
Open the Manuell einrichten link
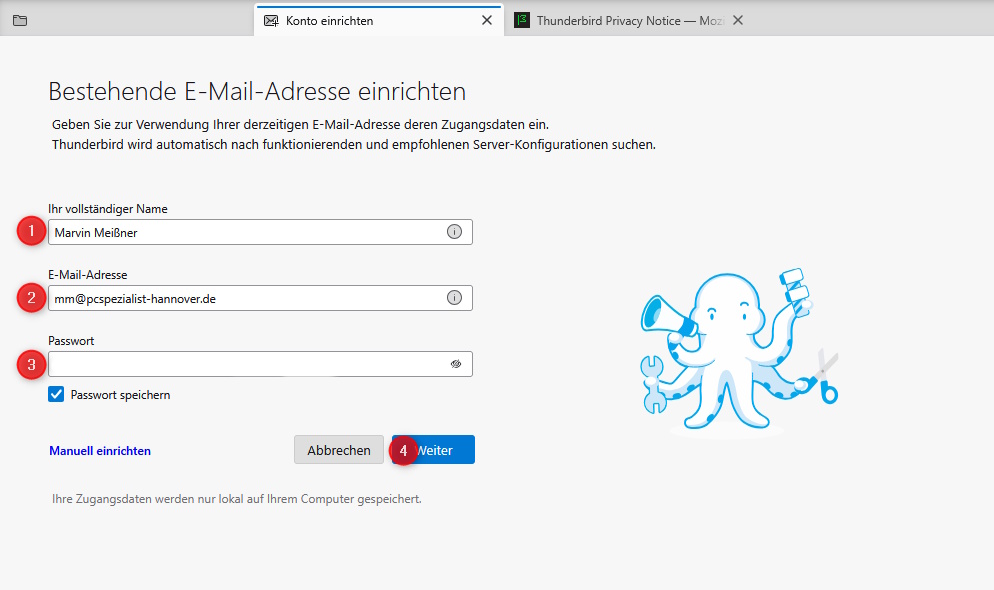tap(100, 451)
